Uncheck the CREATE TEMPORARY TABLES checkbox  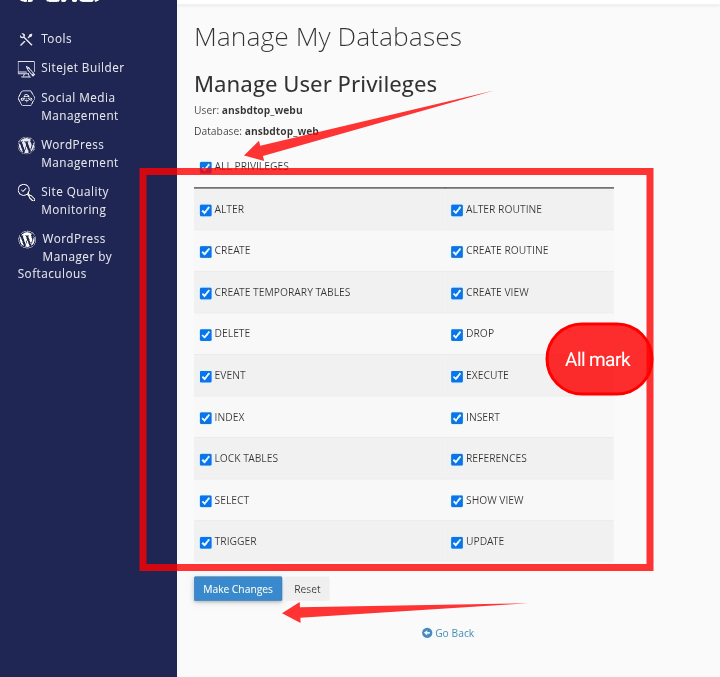click(x=206, y=293)
